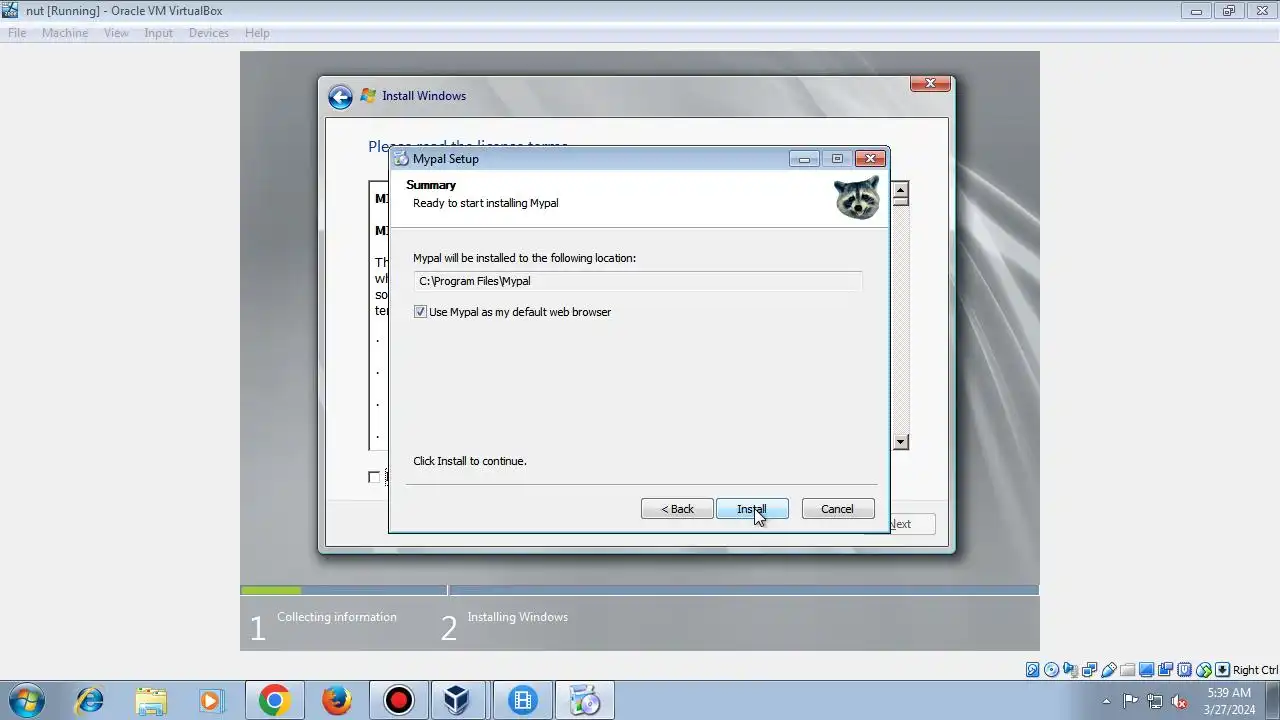
Task: Click the Windows install progress bar
Action: click(x=640, y=590)
